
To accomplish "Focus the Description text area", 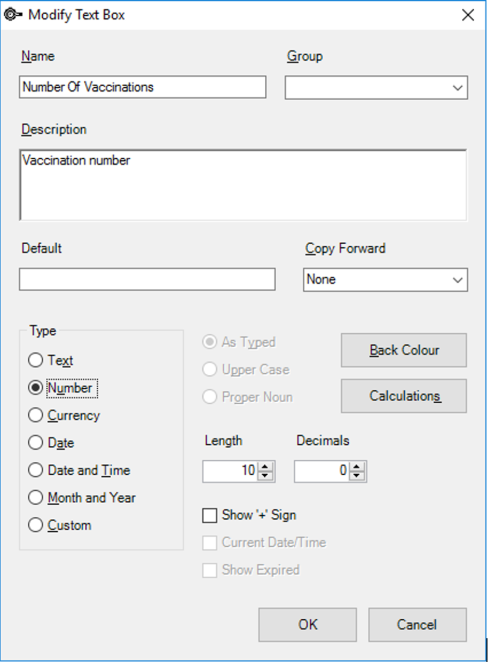I will click(x=243, y=185).
